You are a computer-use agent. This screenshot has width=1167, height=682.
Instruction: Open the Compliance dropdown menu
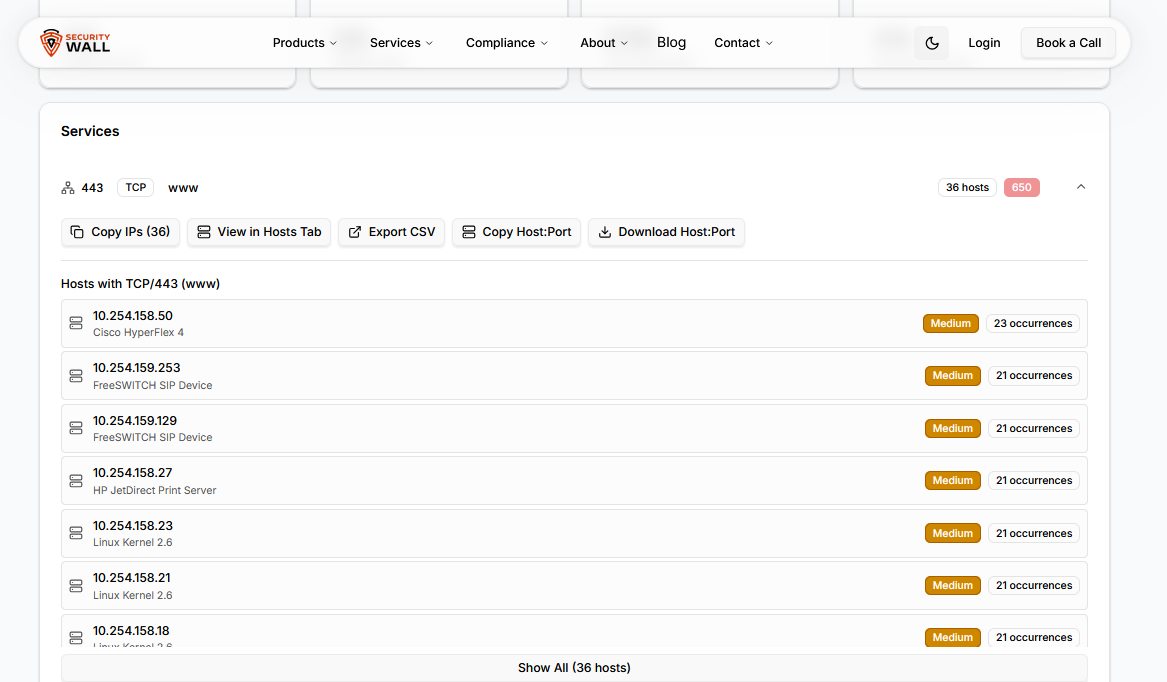point(506,43)
